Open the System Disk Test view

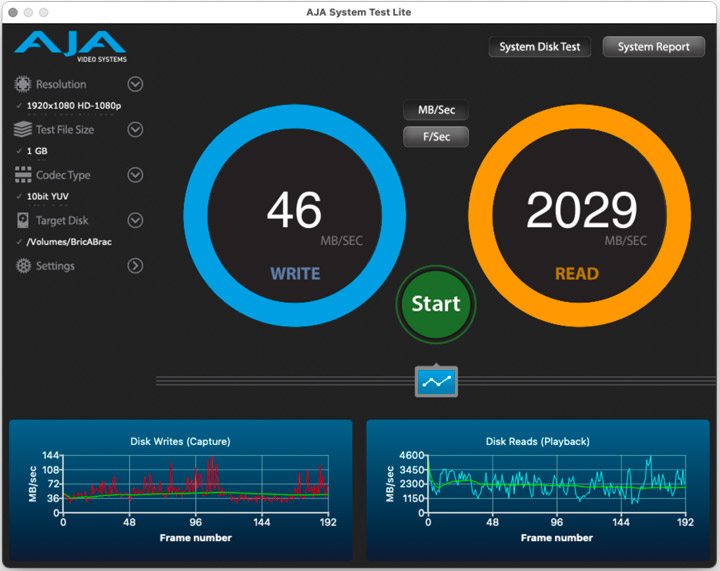540,47
